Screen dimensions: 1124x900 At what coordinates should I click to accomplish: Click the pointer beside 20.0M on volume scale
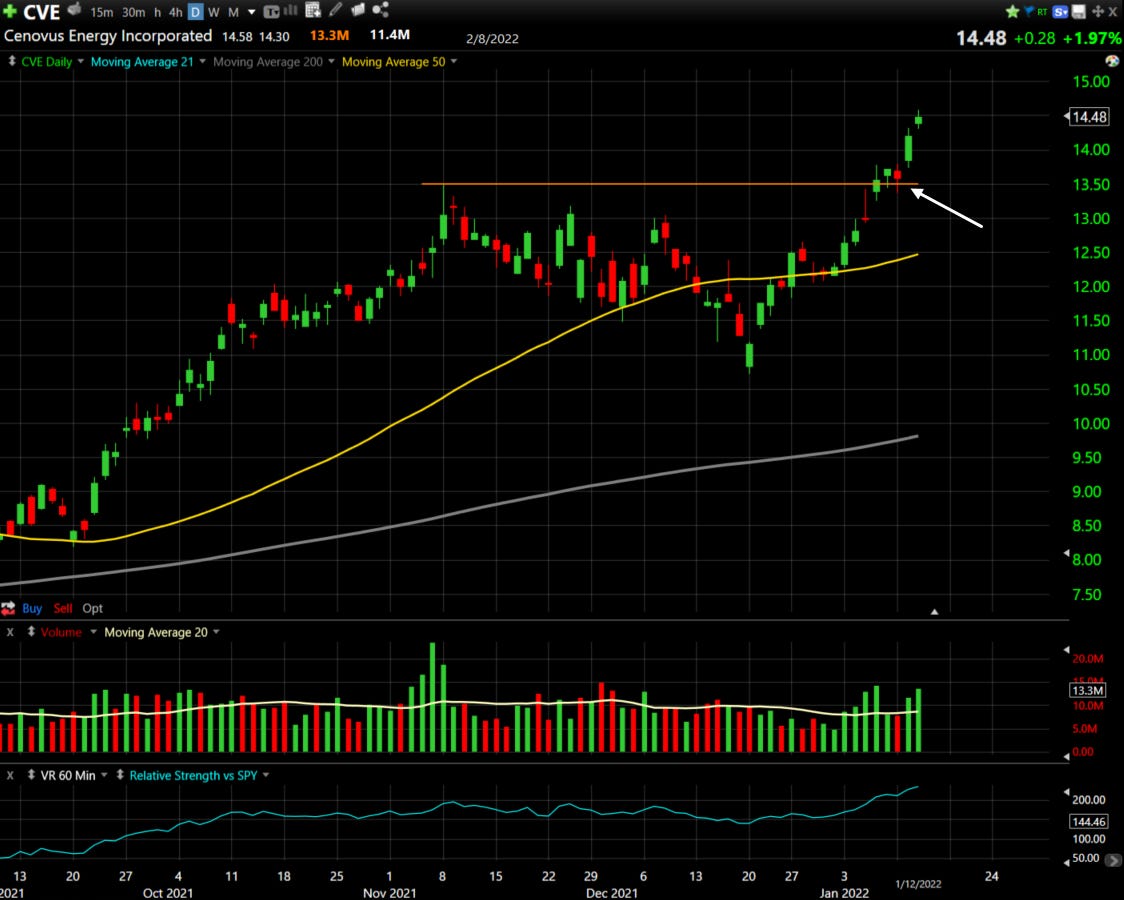pos(1066,650)
